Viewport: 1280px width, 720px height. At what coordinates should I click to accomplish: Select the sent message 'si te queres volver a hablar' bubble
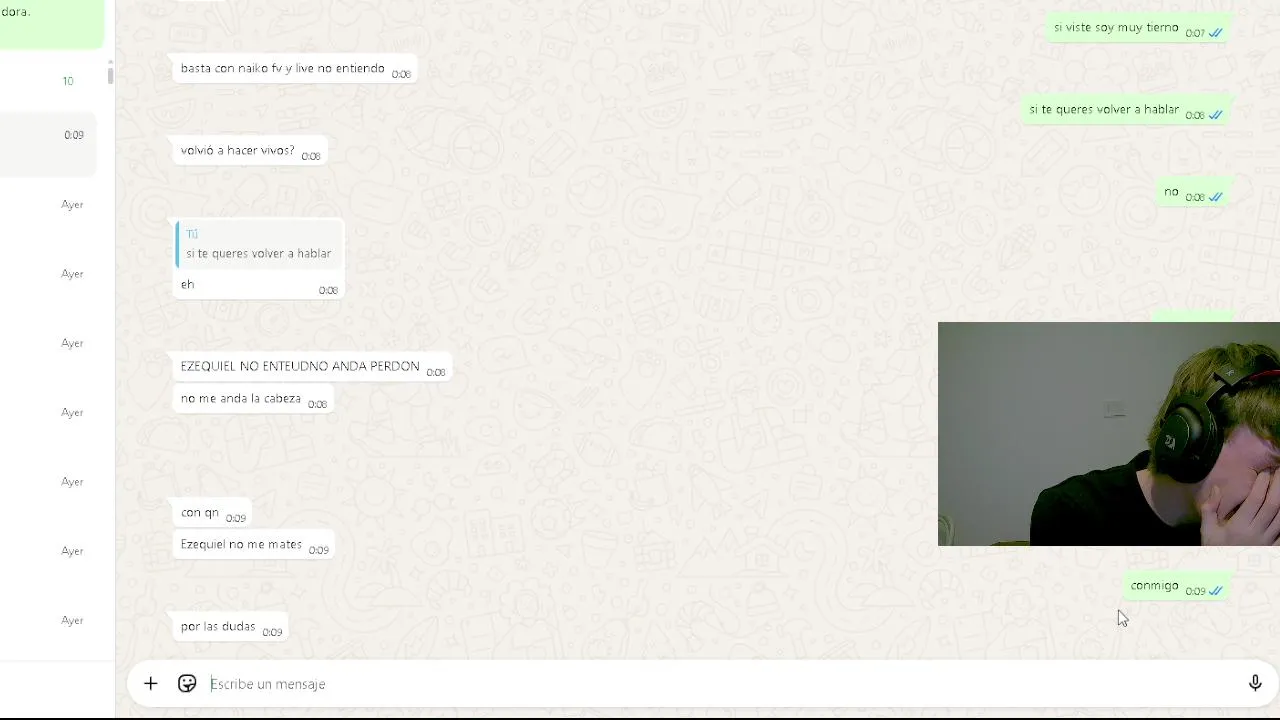pyautogui.click(x=1127, y=110)
